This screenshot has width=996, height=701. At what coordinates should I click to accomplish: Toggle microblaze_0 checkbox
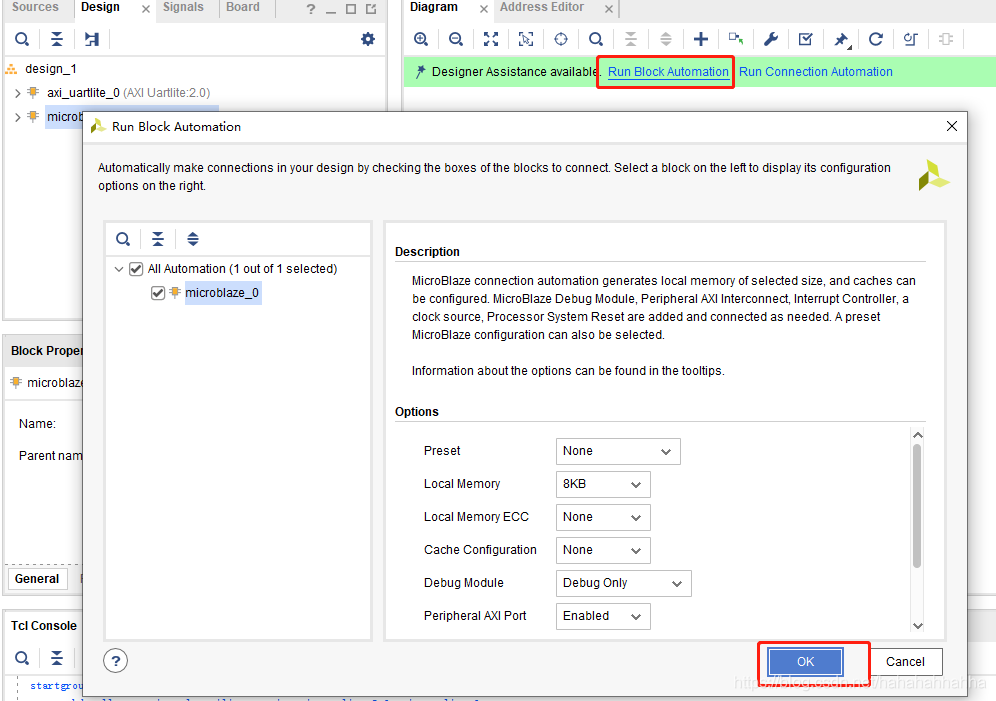[x=158, y=293]
